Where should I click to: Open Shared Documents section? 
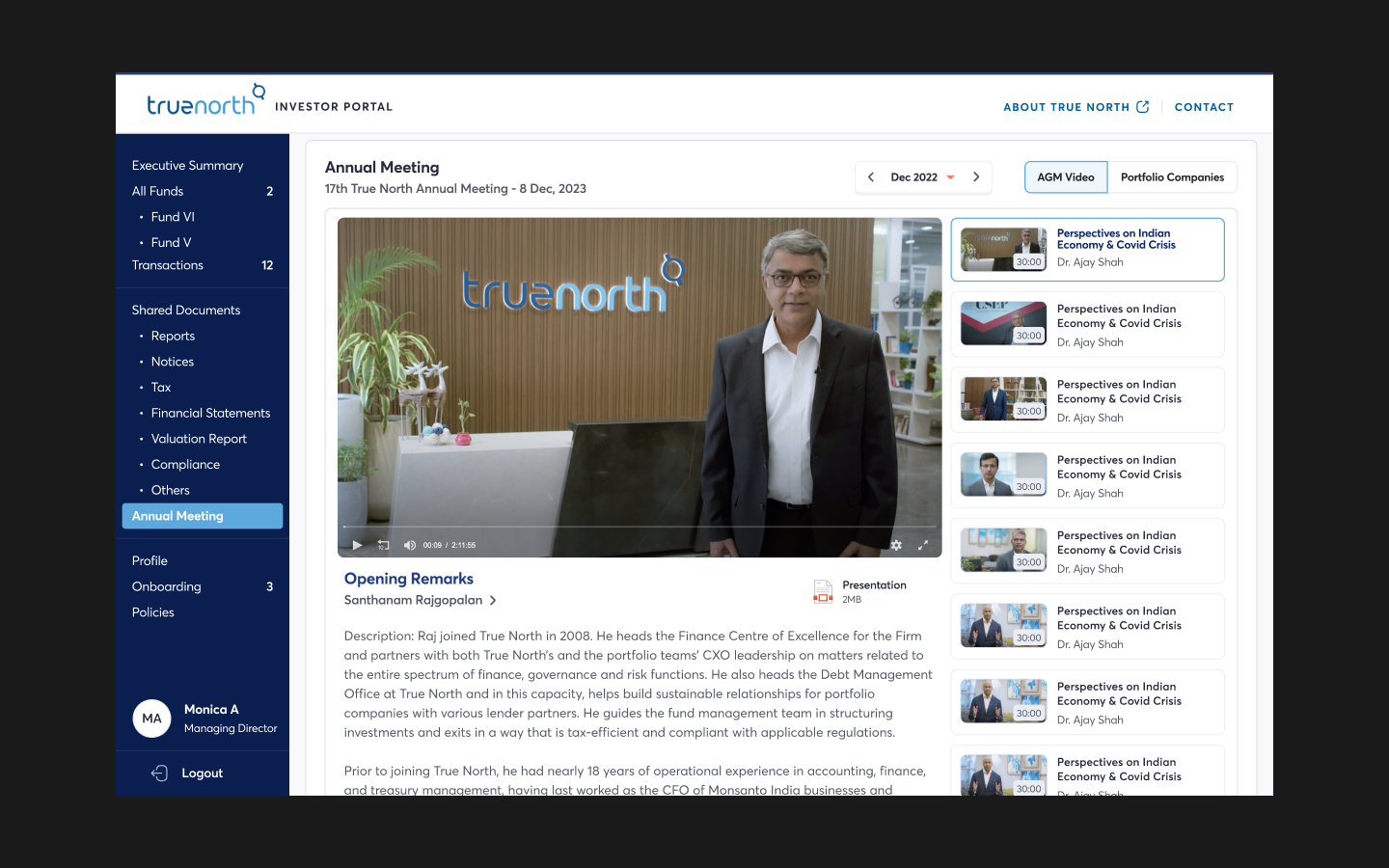186,310
